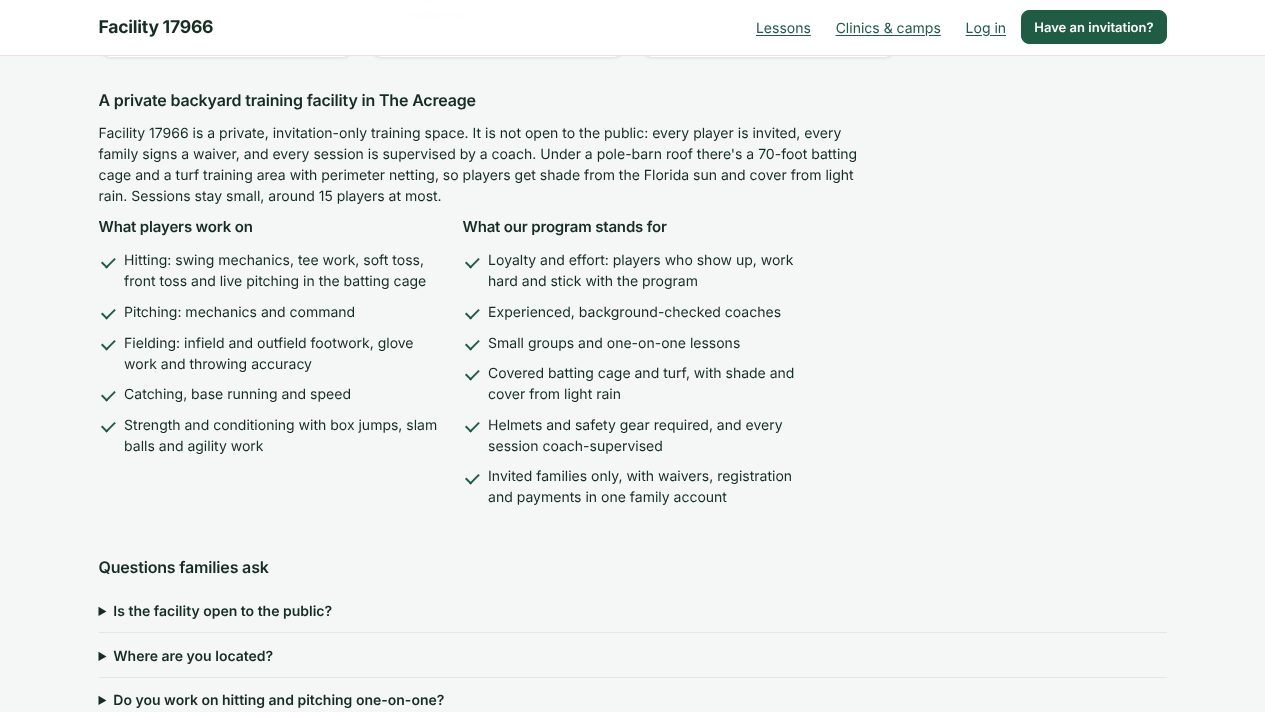Screen dimensions: 1265x712
Task: Click the checkmark next to Invited families only
Action: click(x=472, y=478)
